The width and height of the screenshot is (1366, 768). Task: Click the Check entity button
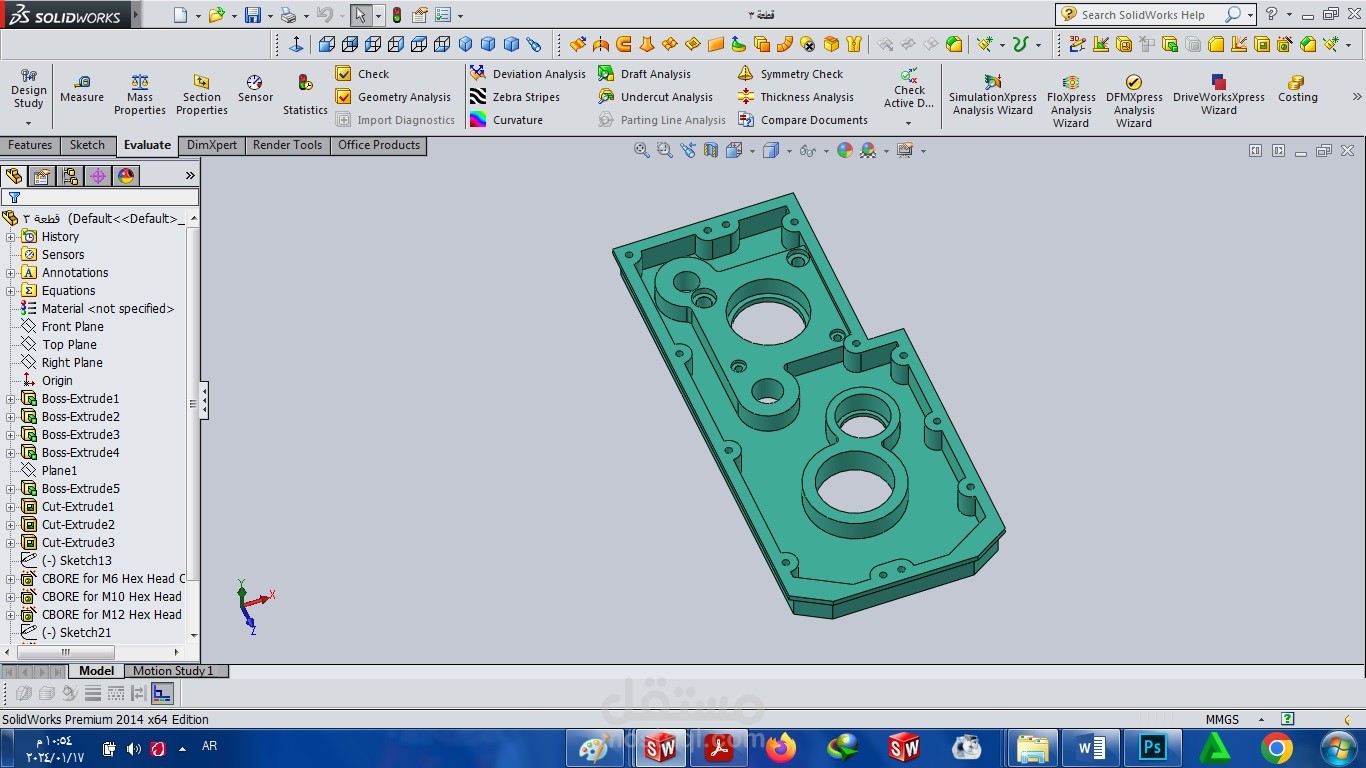(x=362, y=74)
